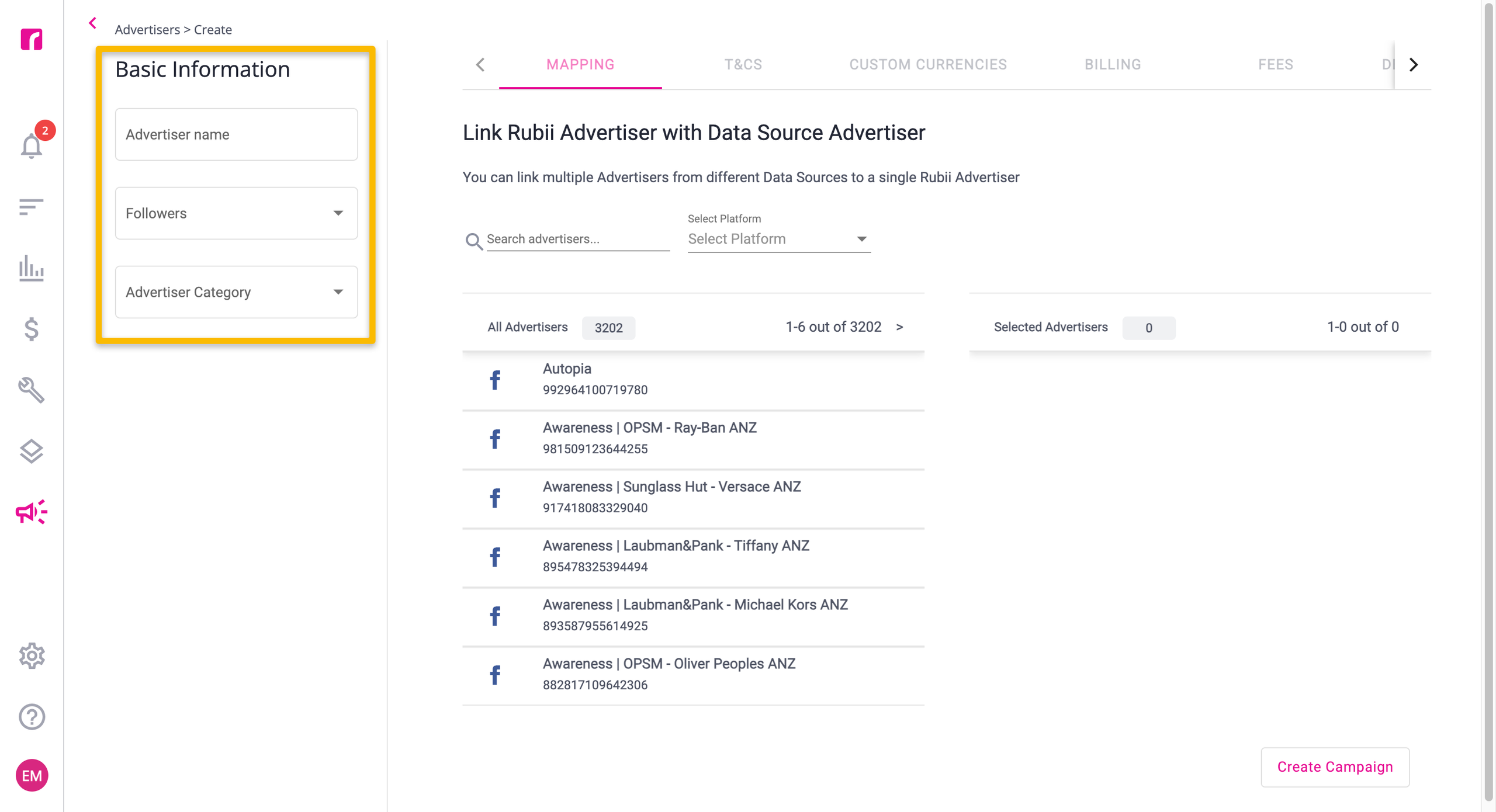
Task: Click advertiser ID 981509123644255
Action: click(595, 449)
